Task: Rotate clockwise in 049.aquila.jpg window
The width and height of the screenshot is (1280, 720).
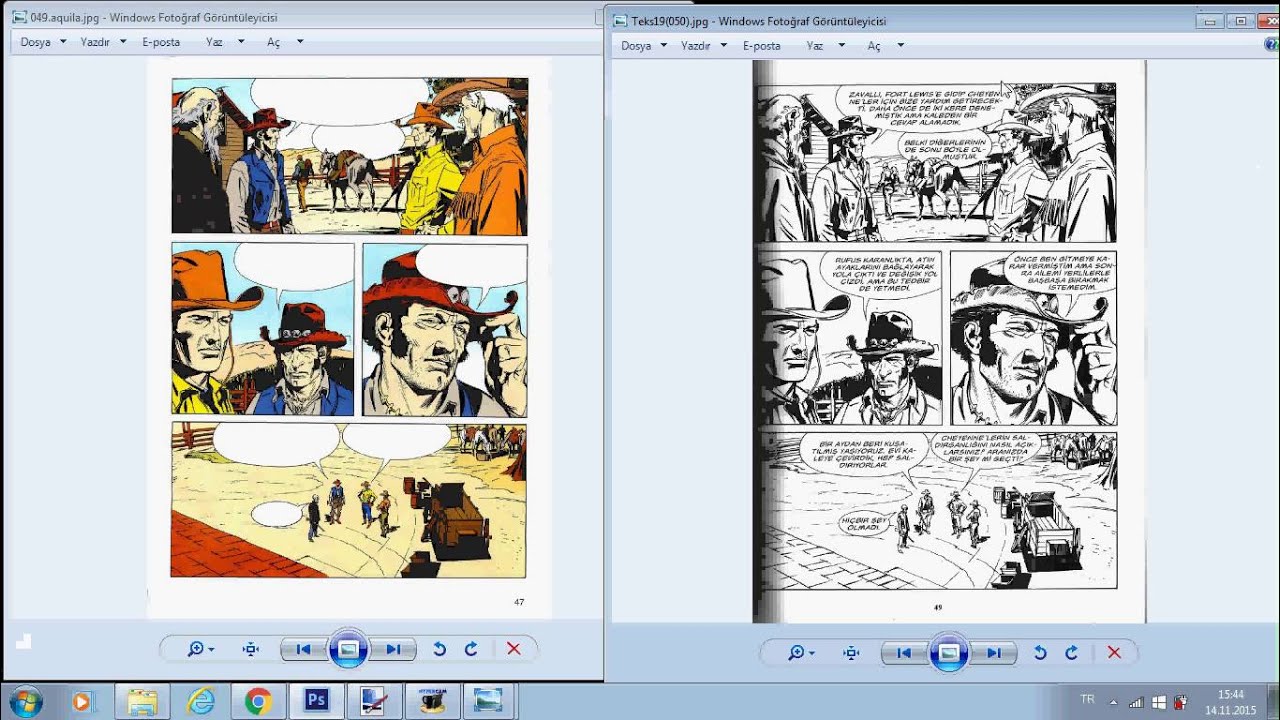Action: click(471, 649)
